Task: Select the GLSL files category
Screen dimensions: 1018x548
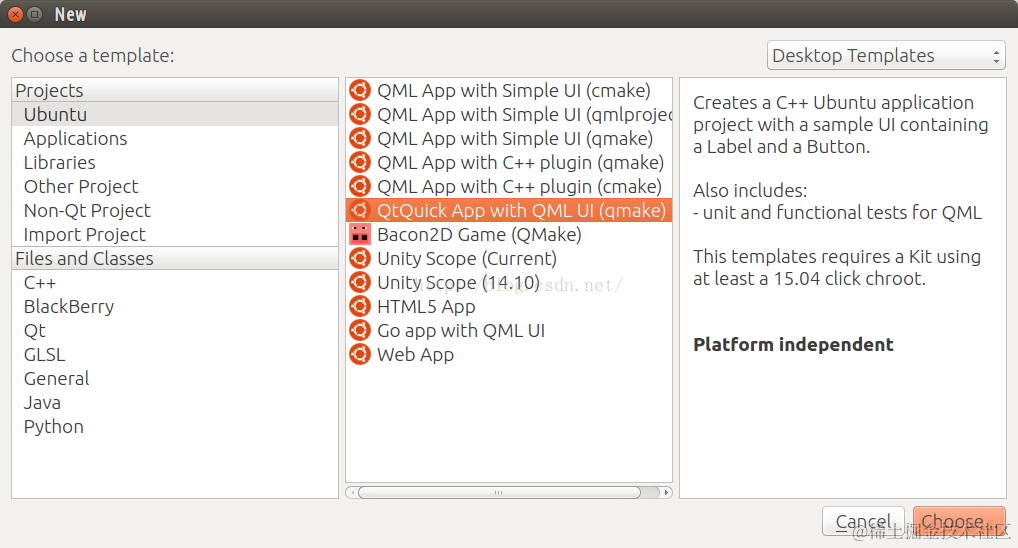Action: 175,355
